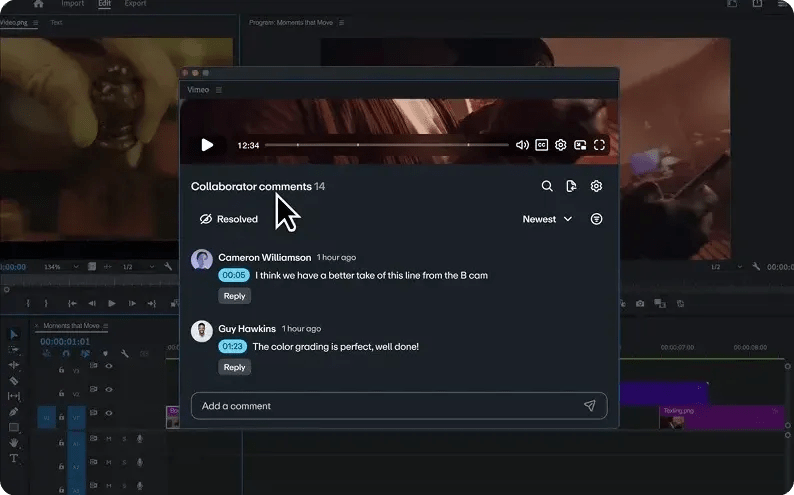Choose the Selection tool
This screenshot has height=495, width=794.
(14, 335)
